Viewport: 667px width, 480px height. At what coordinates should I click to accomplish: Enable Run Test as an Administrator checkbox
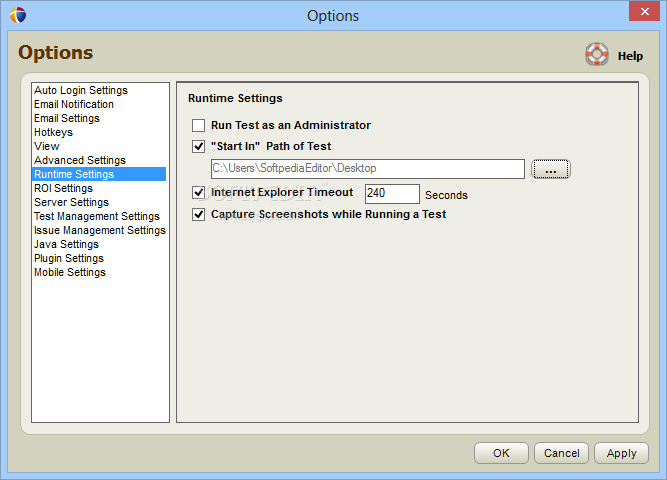click(x=198, y=126)
